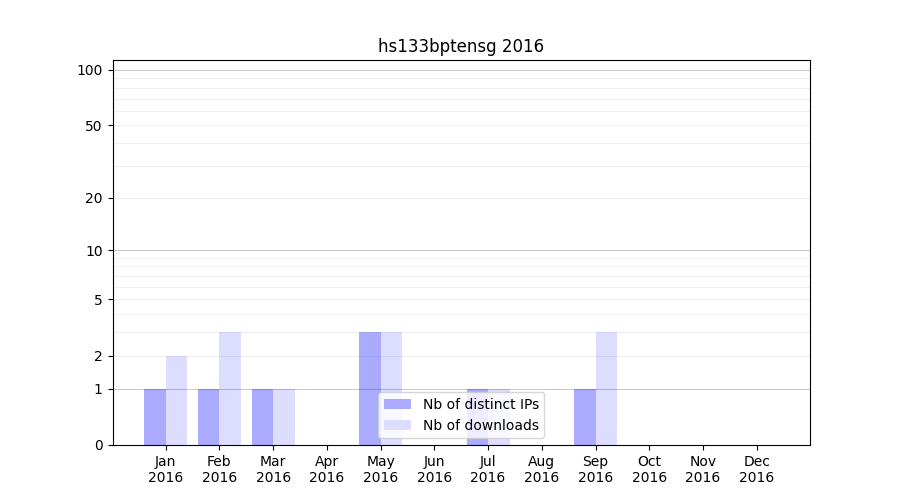Screen dimensions: 900x500
Task: Click the 'Nb of downloads' legend label
Action: pos(481,425)
